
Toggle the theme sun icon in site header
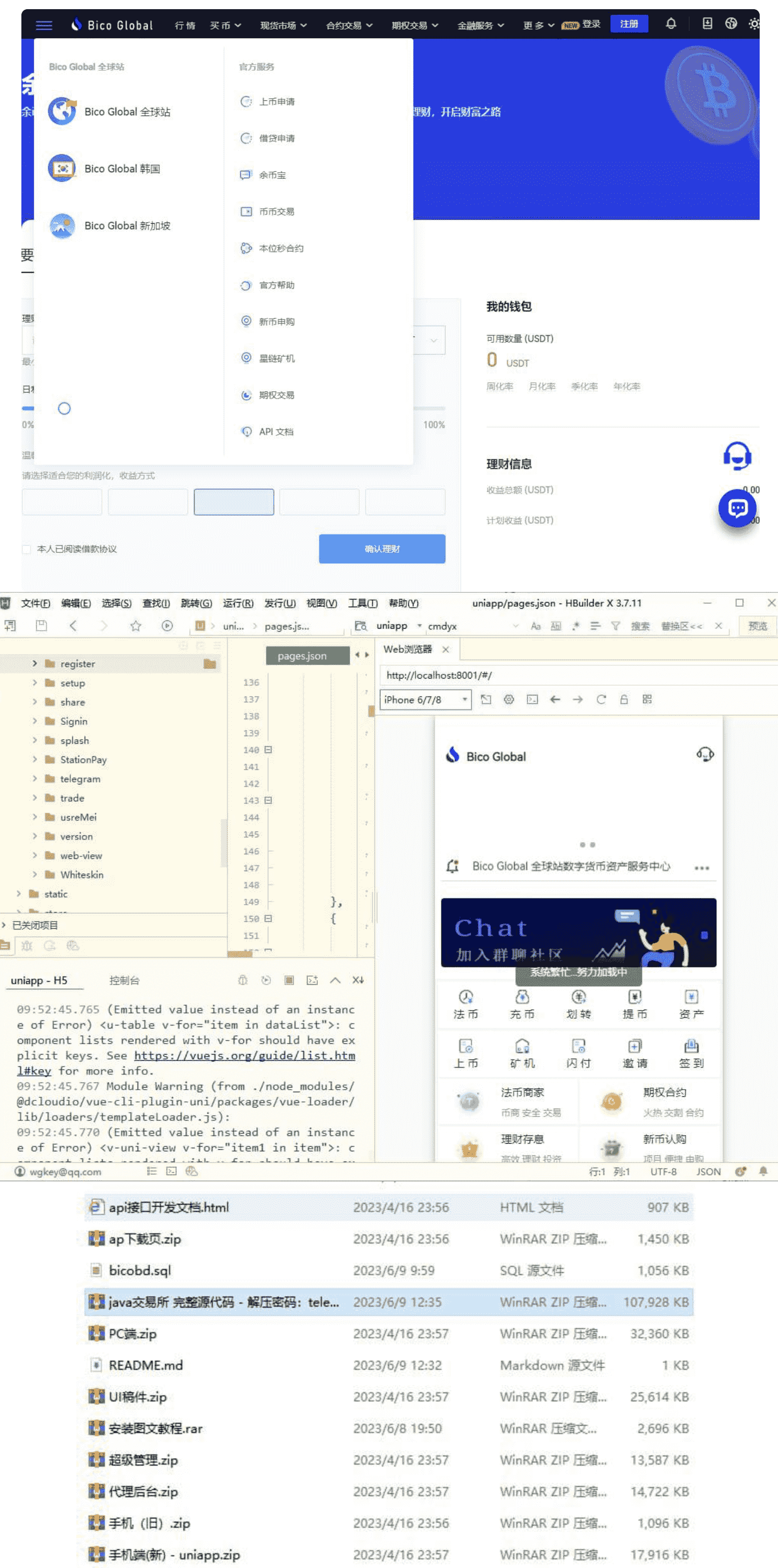click(754, 24)
